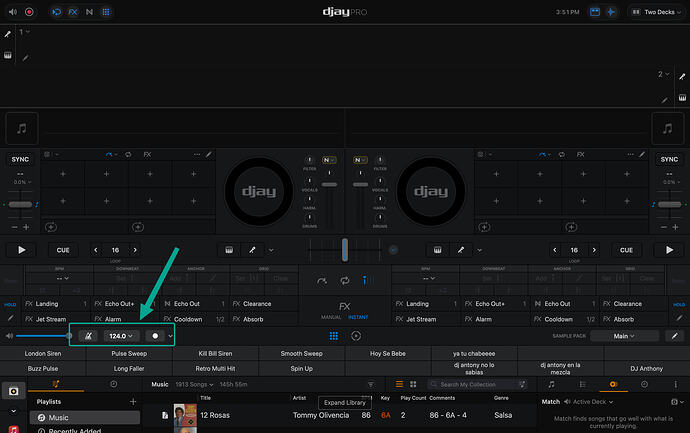
Task: Click the circular sampler play icon
Action: [x=356, y=336]
